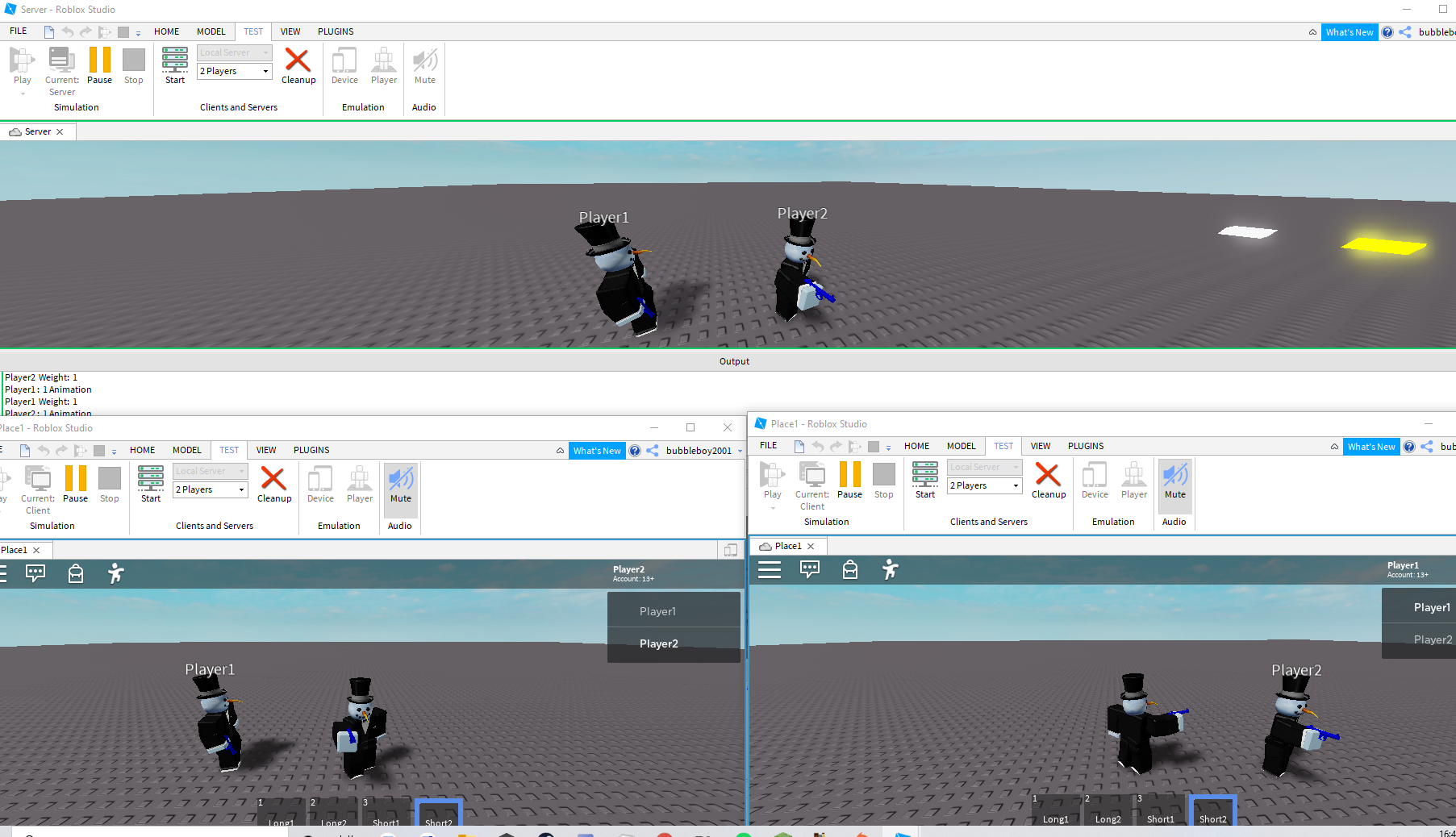Switch to the PLUGINS tab in the Server window

[336, 31]
